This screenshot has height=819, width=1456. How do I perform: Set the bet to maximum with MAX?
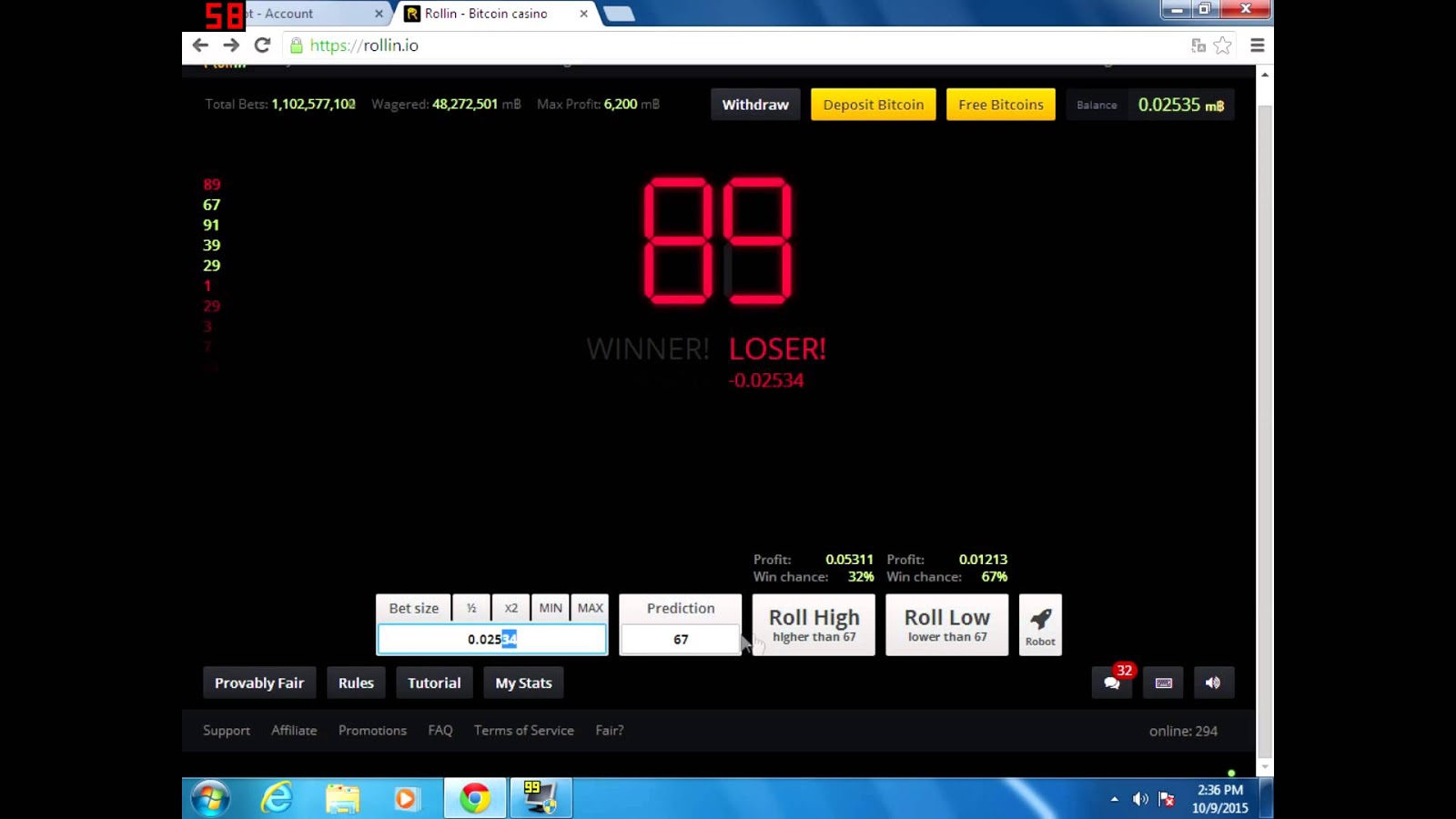coord(591,608)
